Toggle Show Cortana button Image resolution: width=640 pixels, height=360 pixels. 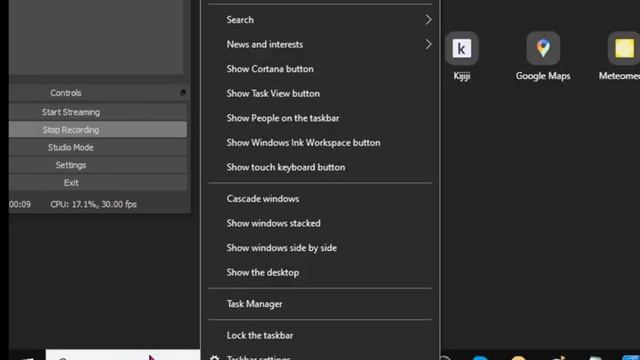(320, 69)
